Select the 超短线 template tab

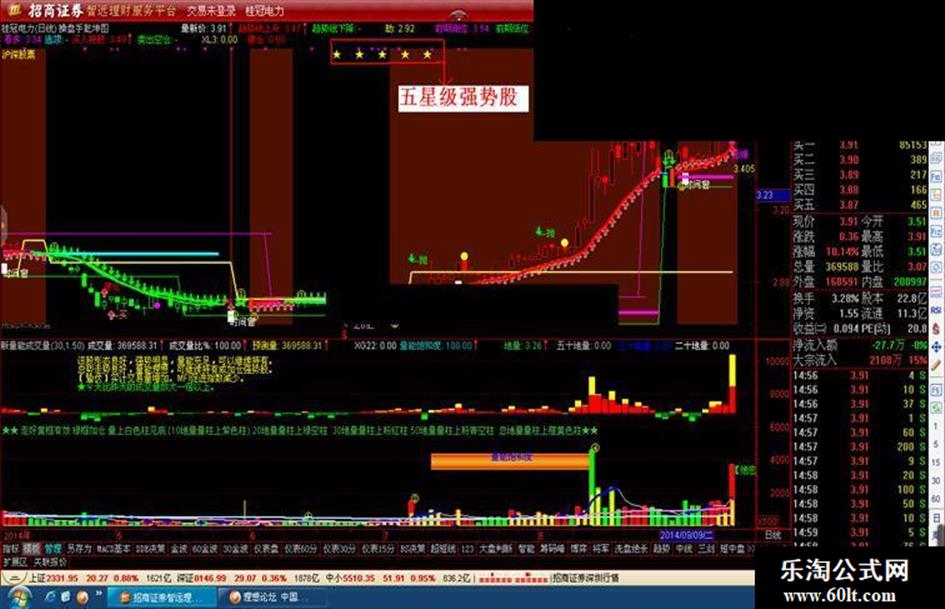pyautogui.click(x=444, y=549)
